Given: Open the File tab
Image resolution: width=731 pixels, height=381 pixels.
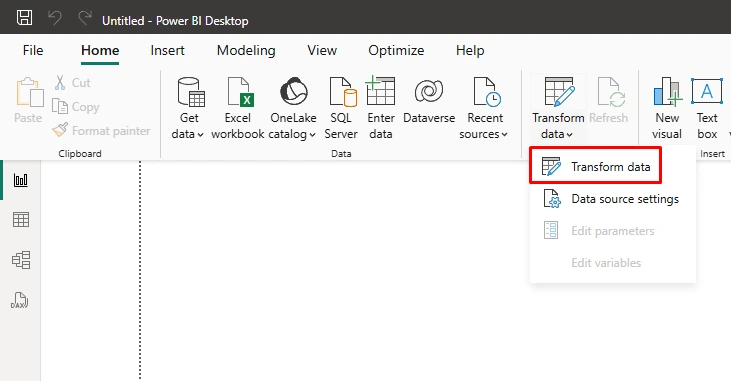Looking at the screenshot, I should point(33,50).
